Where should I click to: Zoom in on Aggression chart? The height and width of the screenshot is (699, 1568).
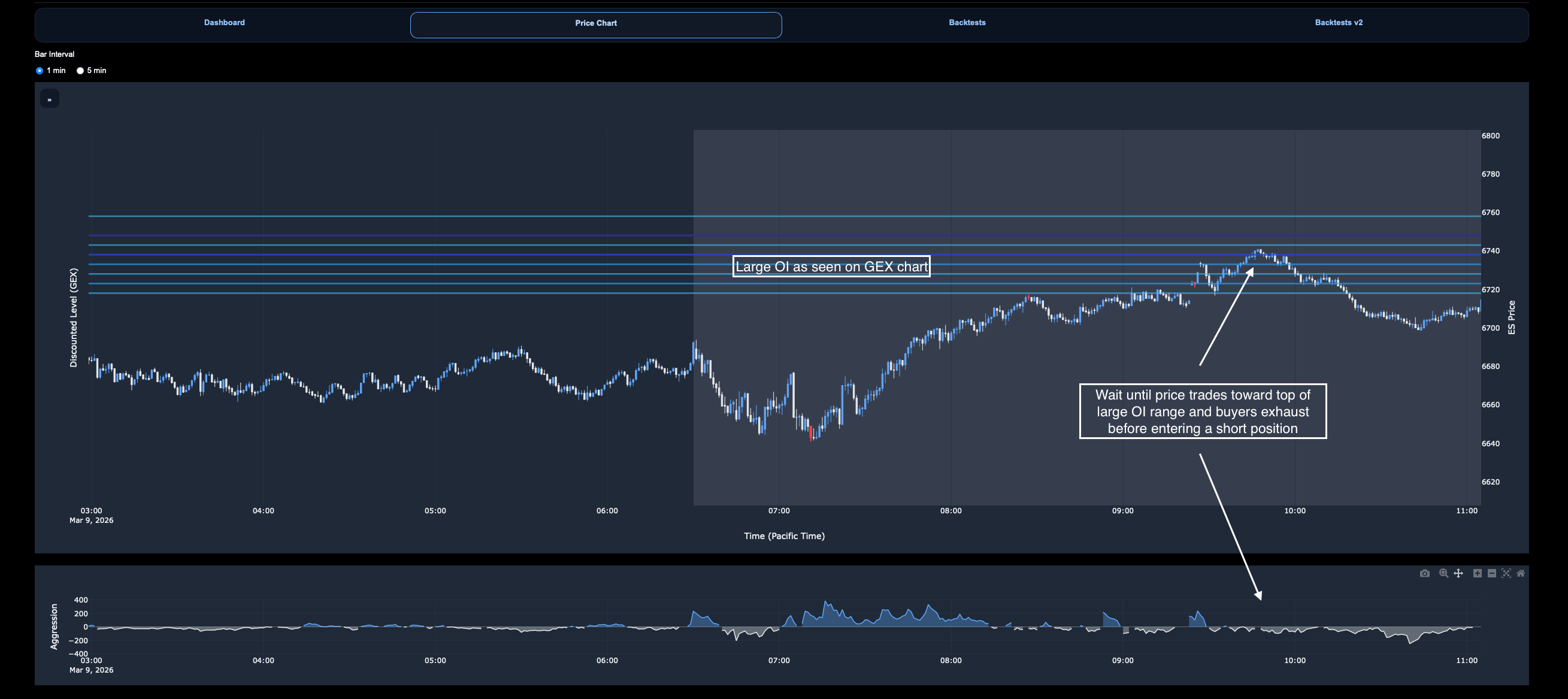click(x=1478, y=574)
